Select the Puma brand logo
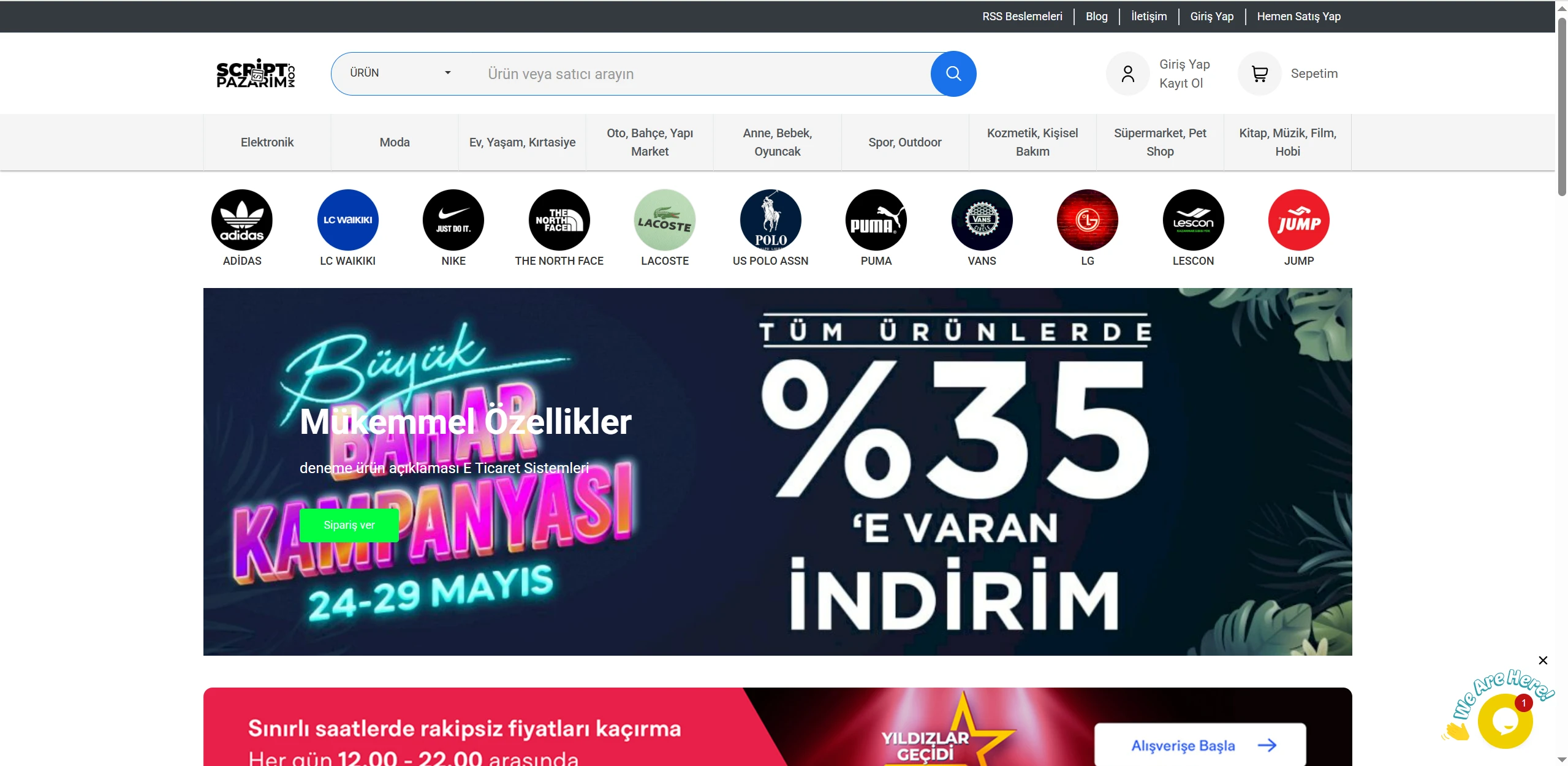 (x=876, y=220)
